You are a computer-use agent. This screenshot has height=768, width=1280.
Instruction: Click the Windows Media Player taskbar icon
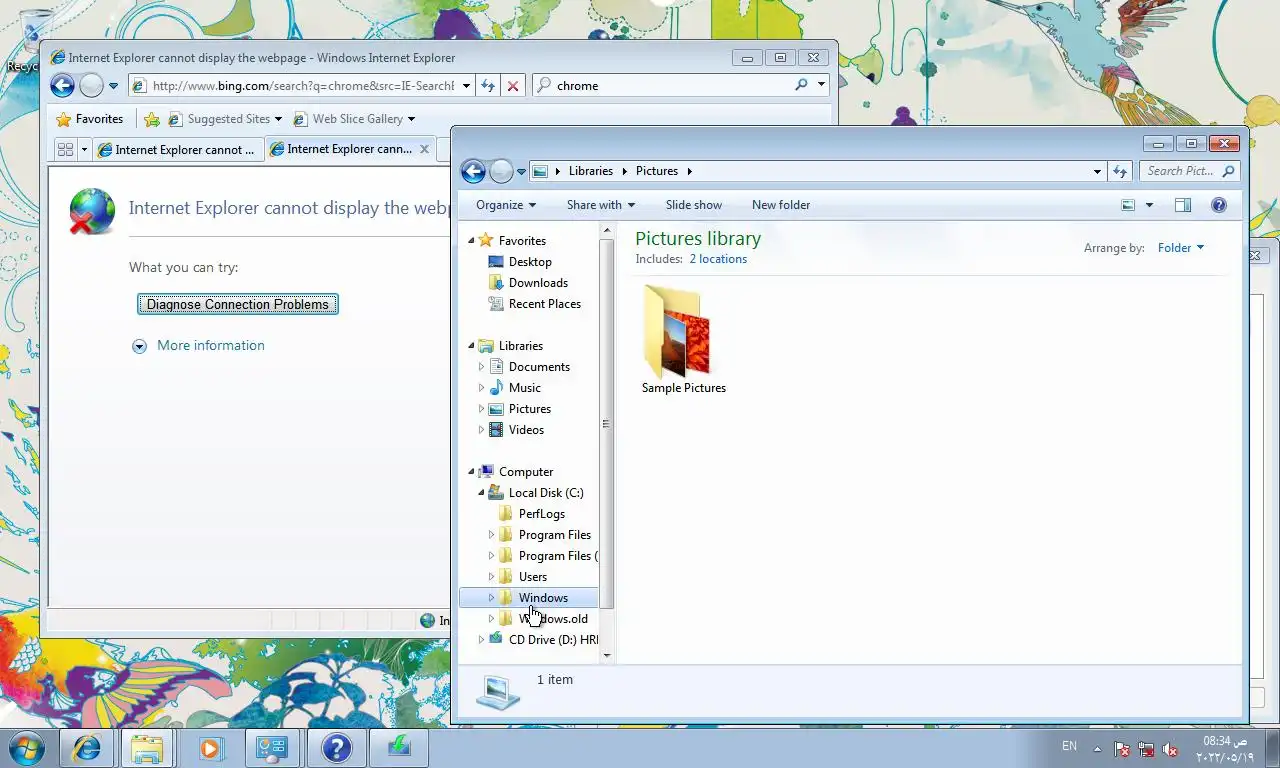(x=210, y=748)
